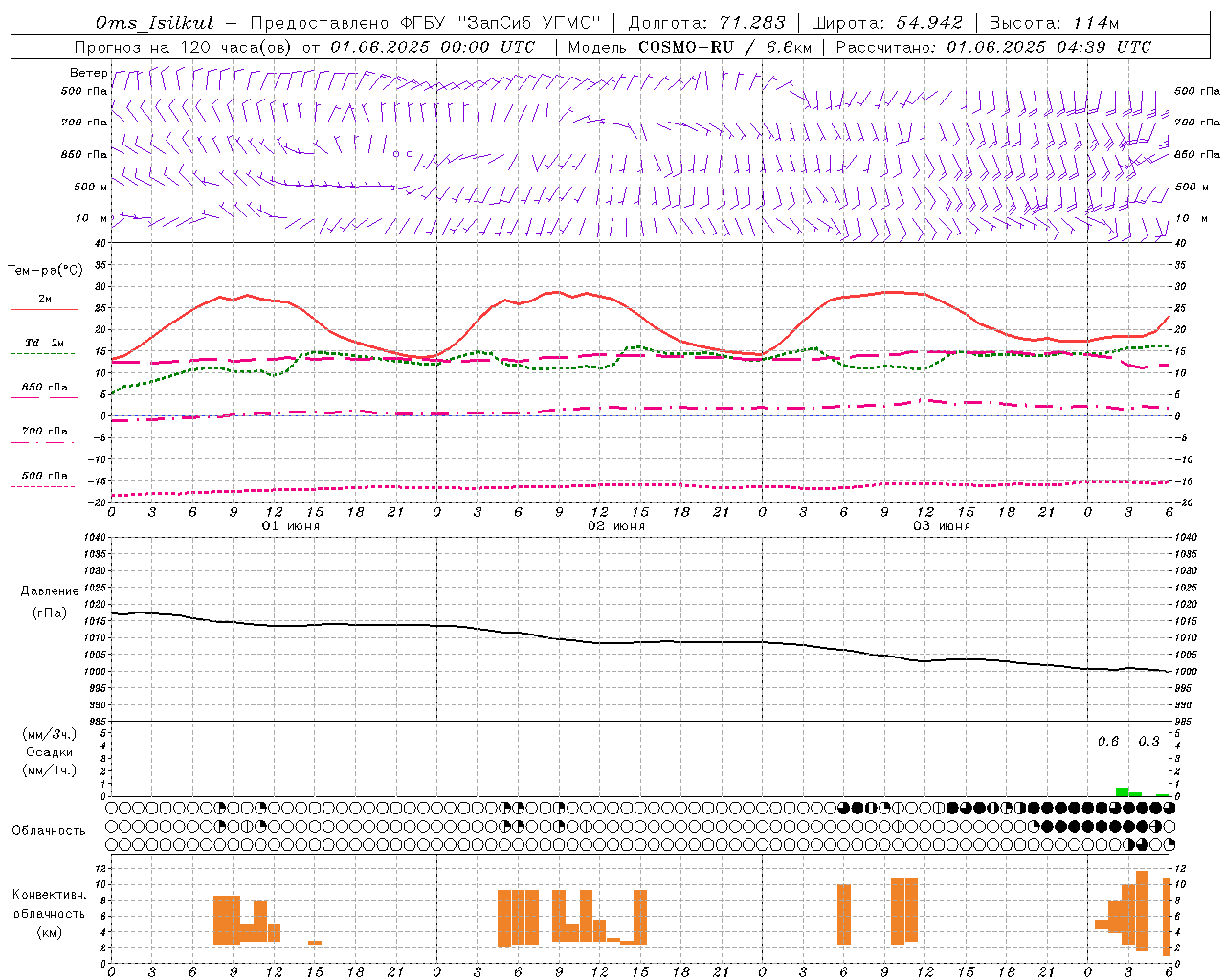Image resolution: width=1225 pixels, height=980 pixels.
Task: Click the Тем-ра(°C) temperature label
Action: pyautogui.click(x=45, y=271)
